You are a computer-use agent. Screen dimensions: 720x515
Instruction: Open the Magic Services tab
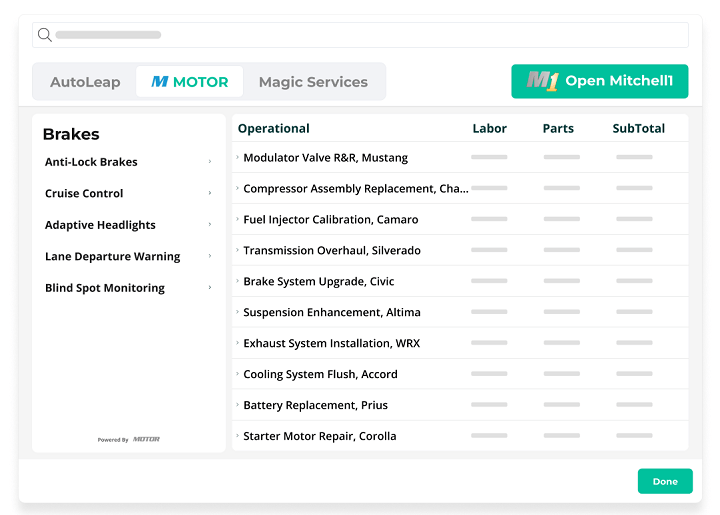pos(313,82)
